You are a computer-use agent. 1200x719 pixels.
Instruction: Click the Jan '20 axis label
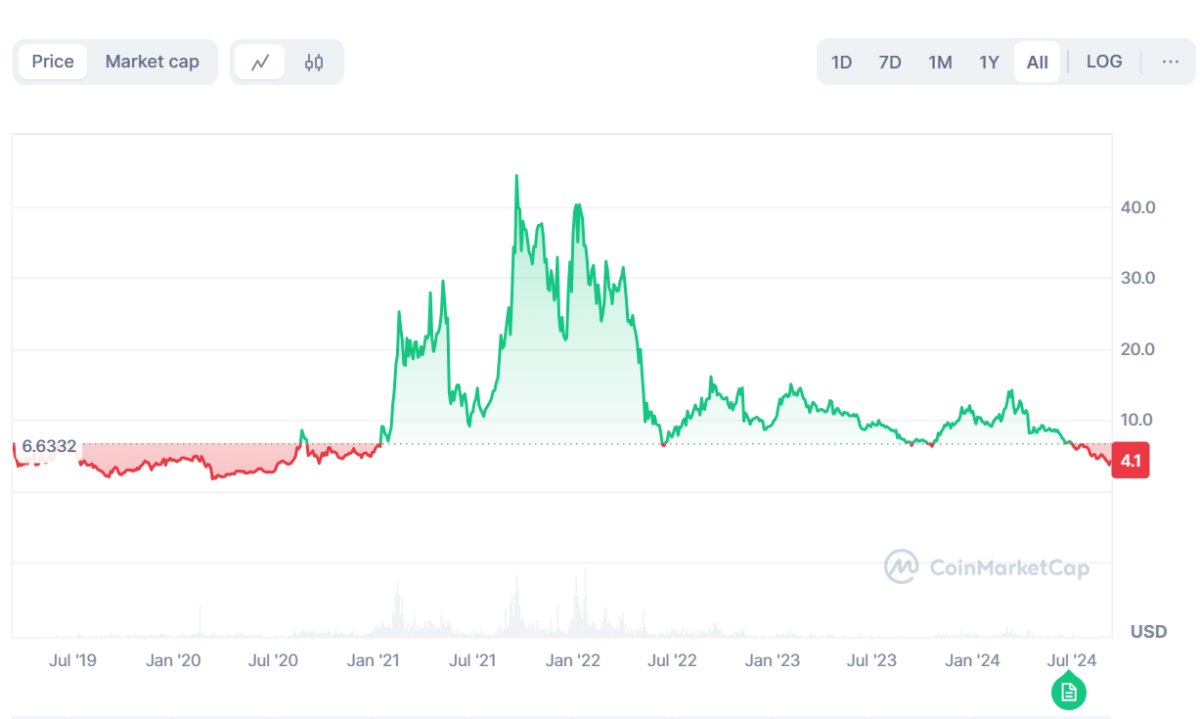[x=174, y=661]
